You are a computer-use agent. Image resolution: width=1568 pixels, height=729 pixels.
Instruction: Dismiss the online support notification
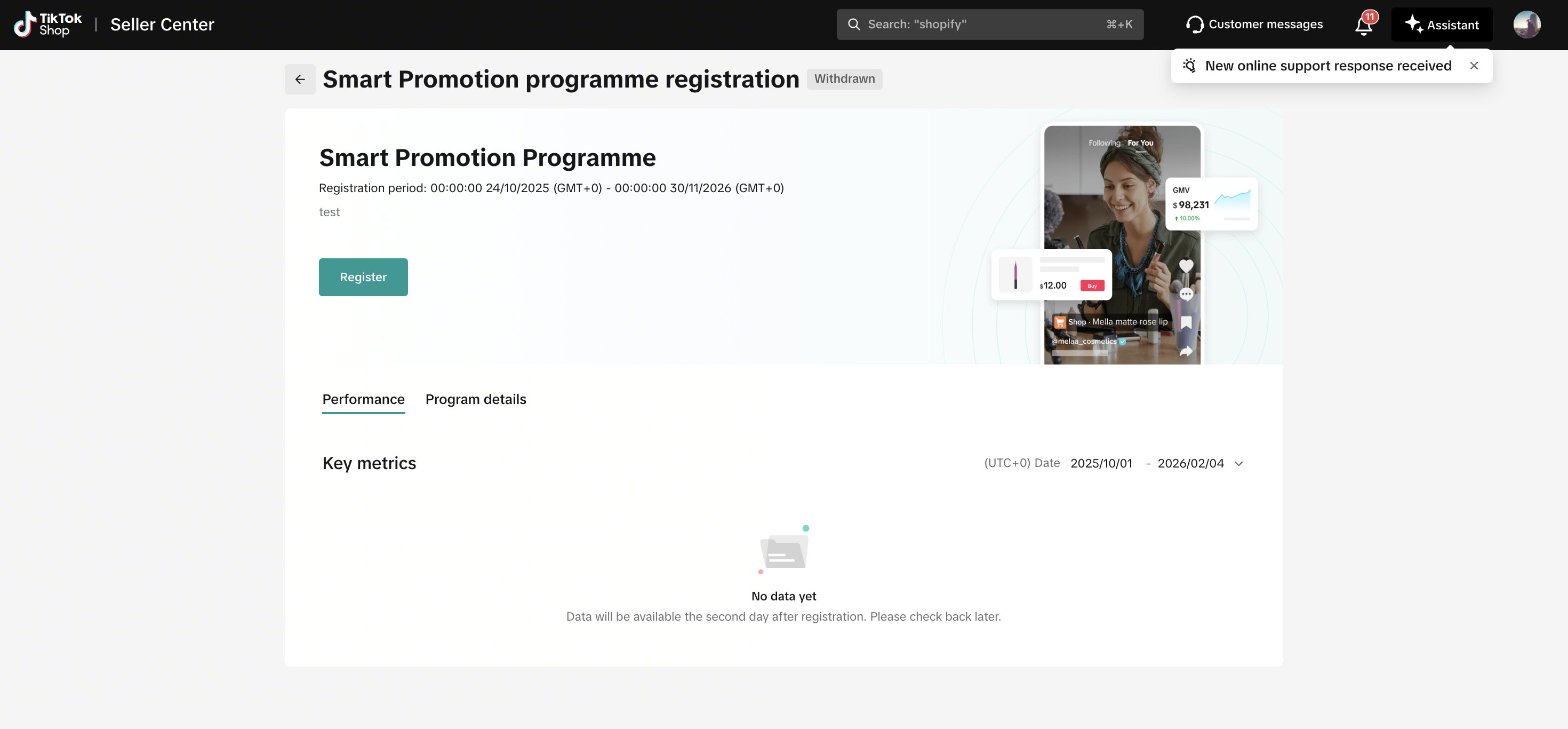click(1474, 66)
